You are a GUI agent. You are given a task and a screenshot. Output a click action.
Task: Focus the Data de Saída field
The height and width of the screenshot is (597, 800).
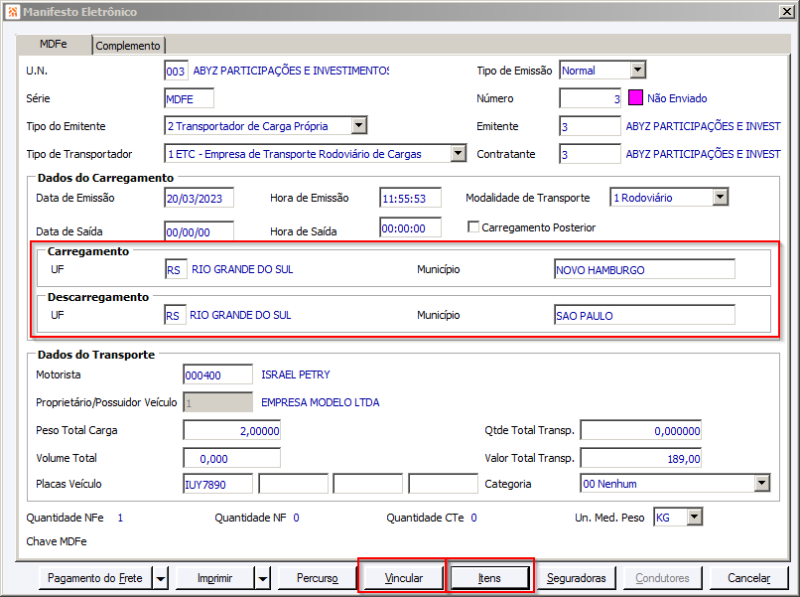click(x=199, y=231)
